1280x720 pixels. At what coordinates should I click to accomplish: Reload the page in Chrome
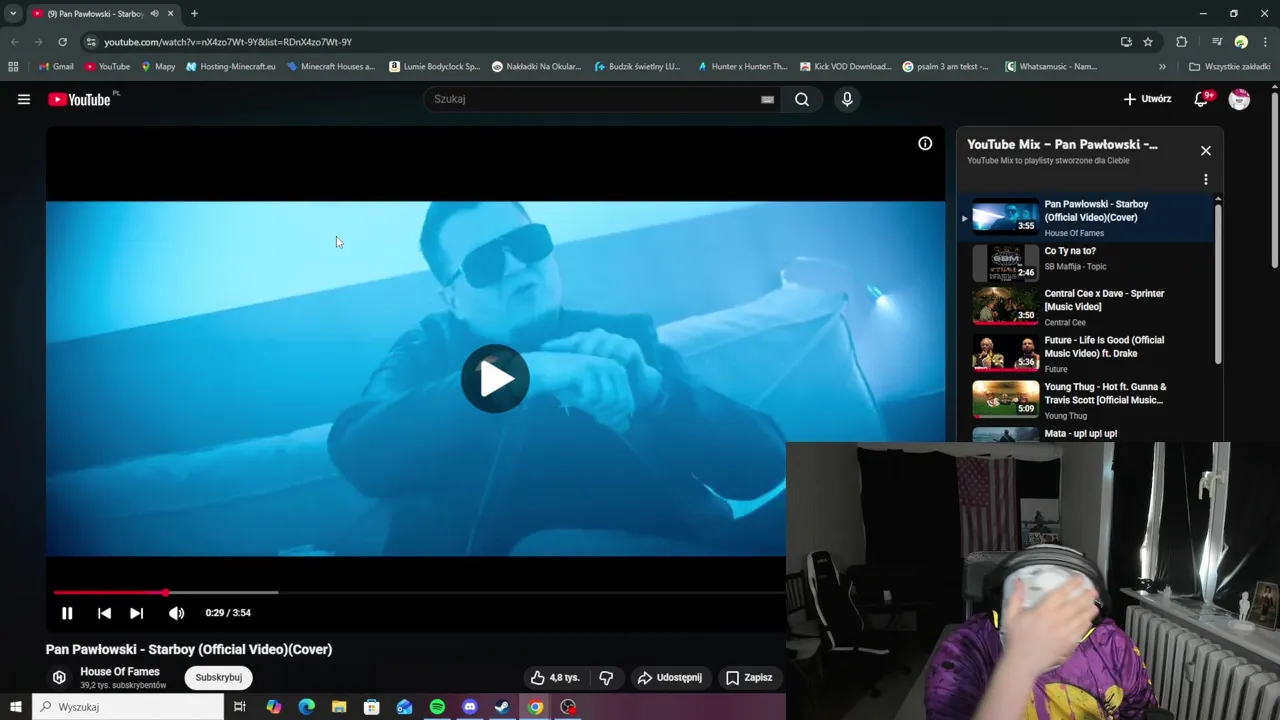[62, 42]
